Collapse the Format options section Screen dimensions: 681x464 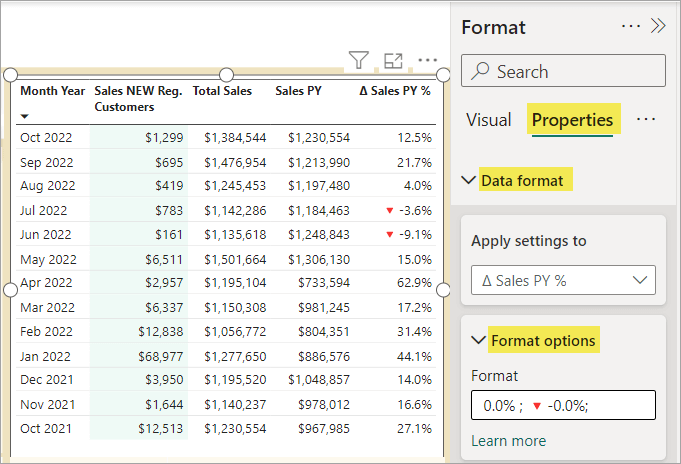click(478, 340)
